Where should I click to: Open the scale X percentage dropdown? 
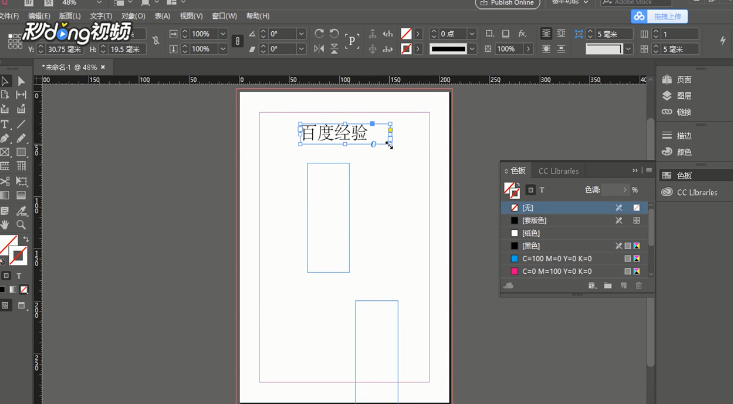click(223, 34)
